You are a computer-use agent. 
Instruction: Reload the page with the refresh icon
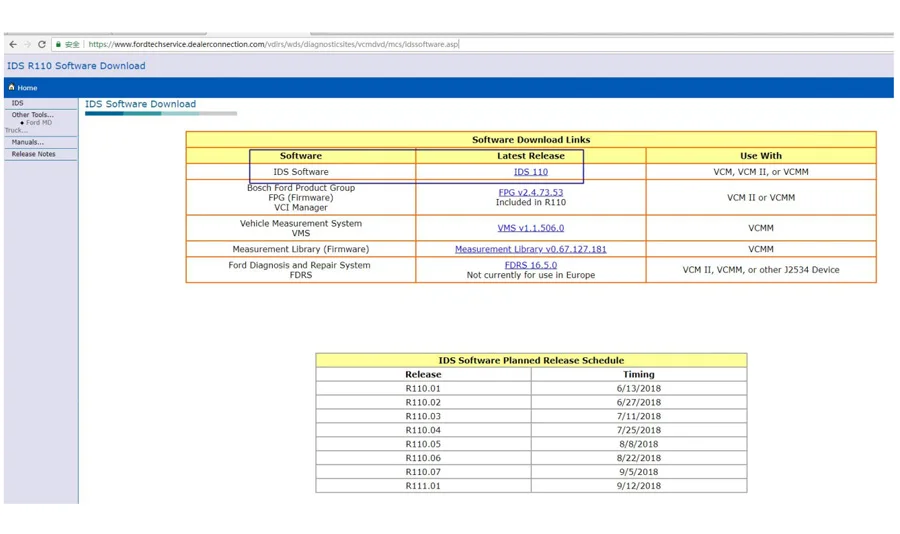pos(42,44)
